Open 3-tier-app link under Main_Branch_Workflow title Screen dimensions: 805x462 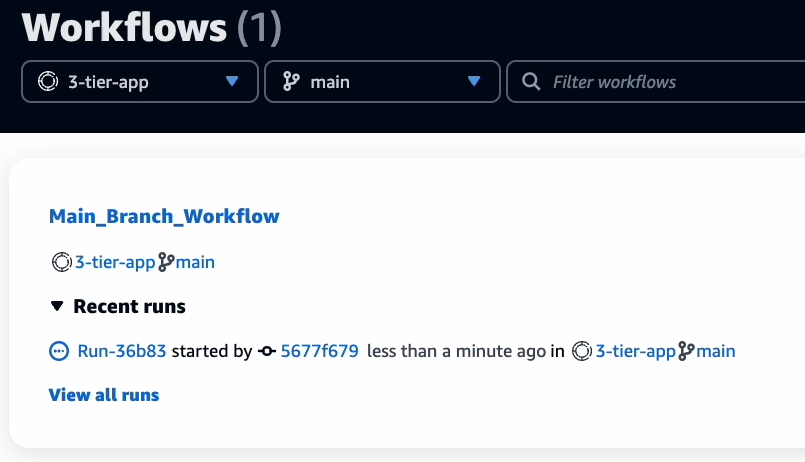115,262
